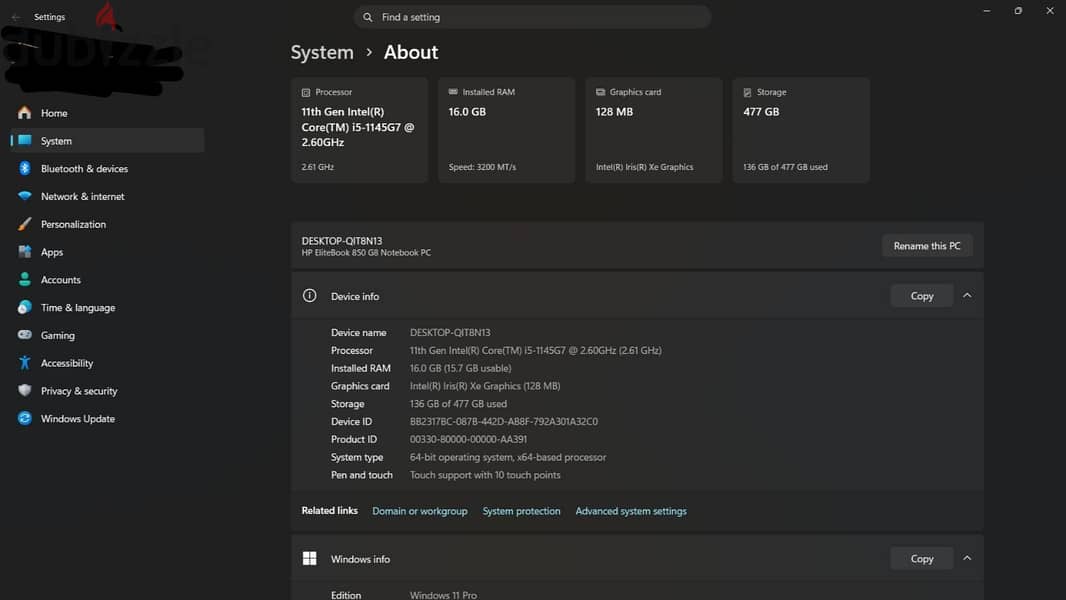
Task: Open the Home settings page
Action: pyautogui.click(x=107, y=113)
